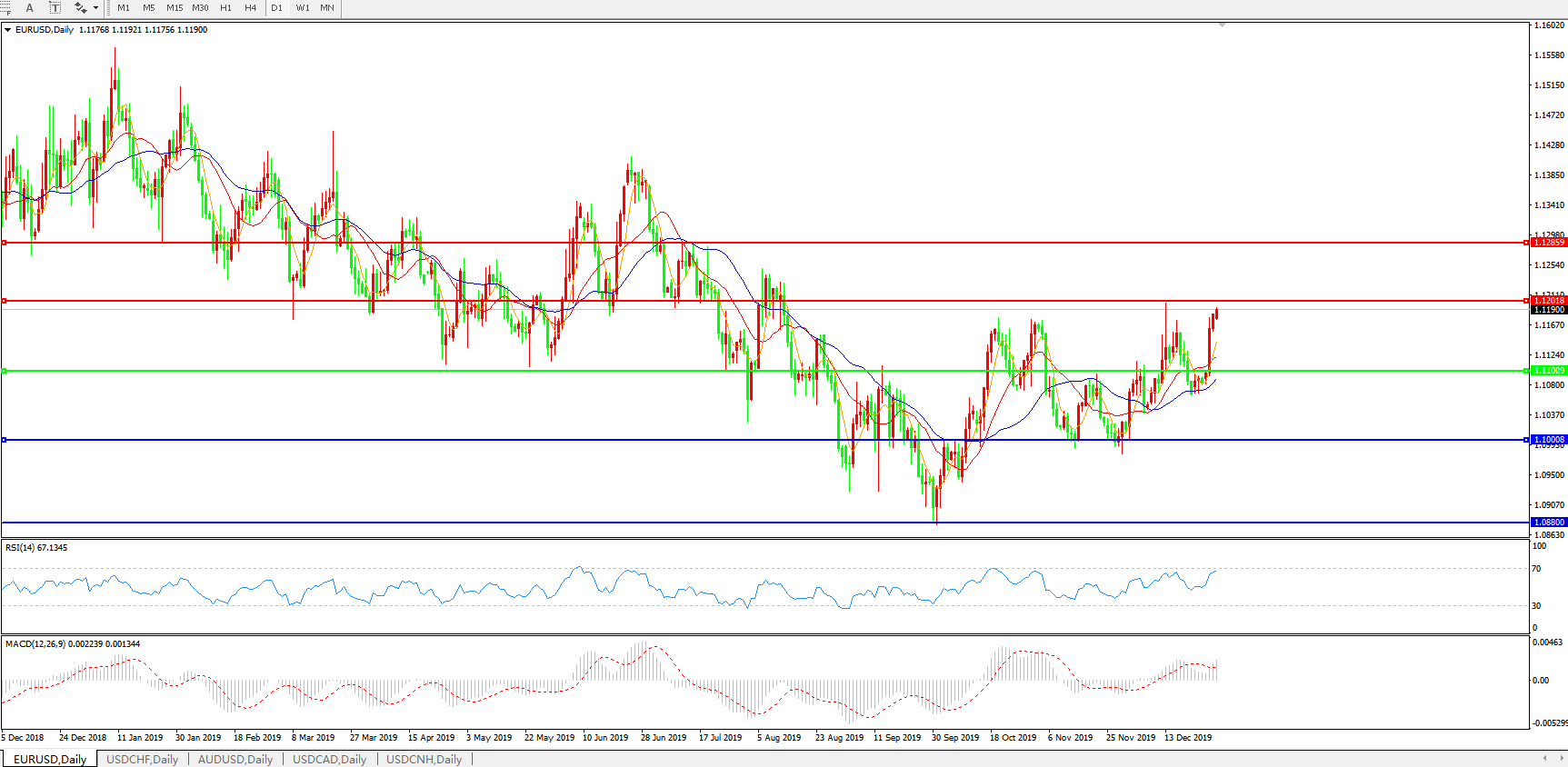Viewport: 1568px width, 767px height.
Task: Change chart to W1 weekly timeframe
Action: point(303,8)
